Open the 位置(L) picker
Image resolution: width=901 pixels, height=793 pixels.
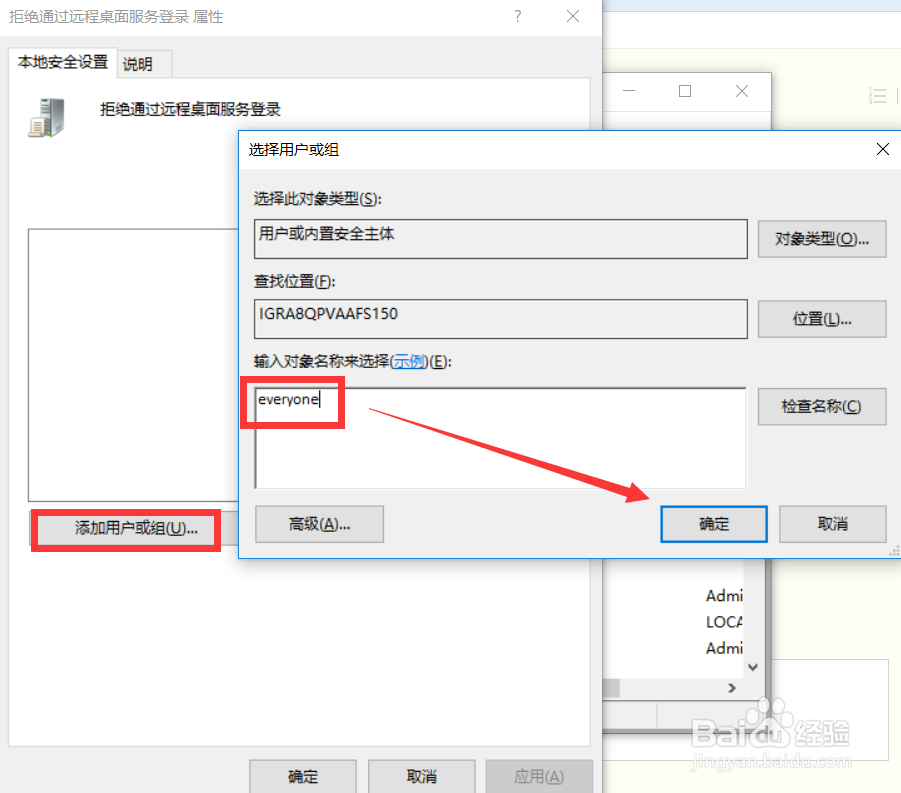click(822, 319)
